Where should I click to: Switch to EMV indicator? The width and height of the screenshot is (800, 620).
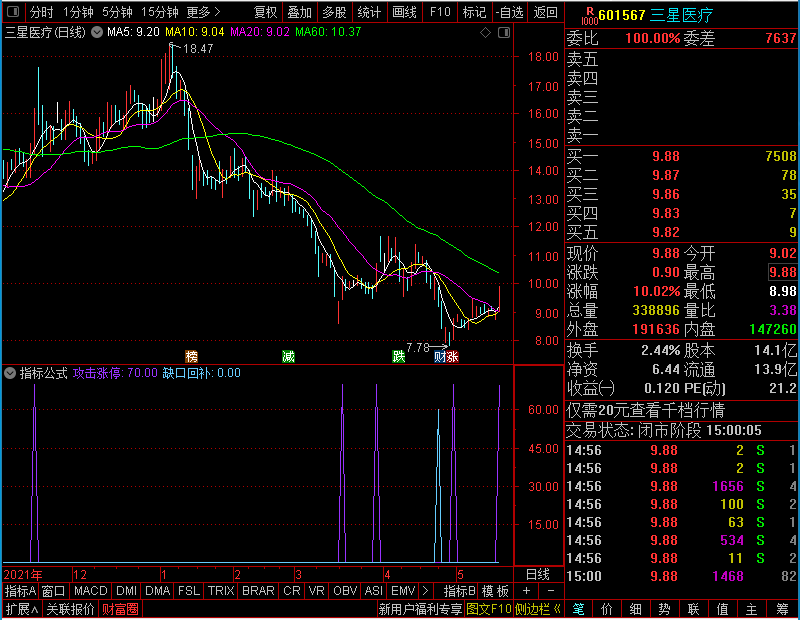pyautogui.click(x=403, y=591)
